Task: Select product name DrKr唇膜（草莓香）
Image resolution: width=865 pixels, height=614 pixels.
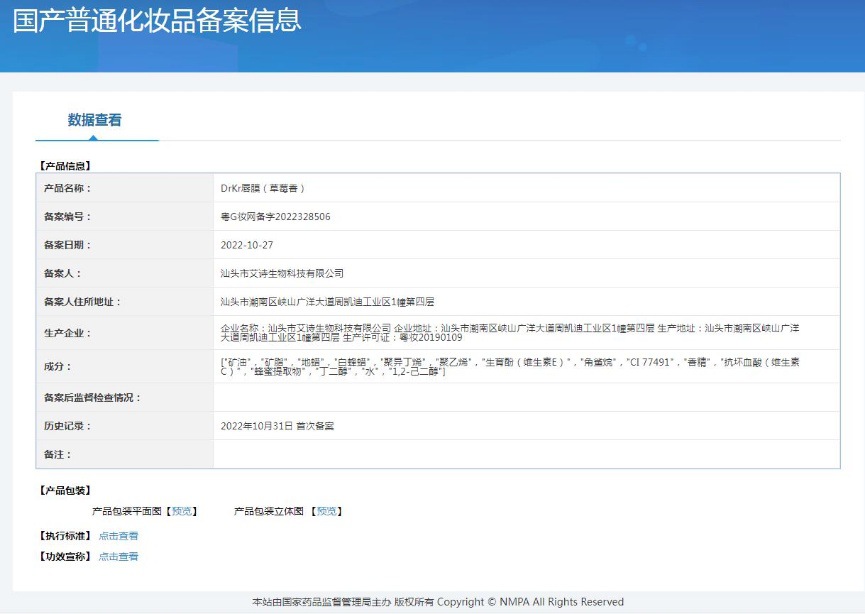Action: click(263, 188)
